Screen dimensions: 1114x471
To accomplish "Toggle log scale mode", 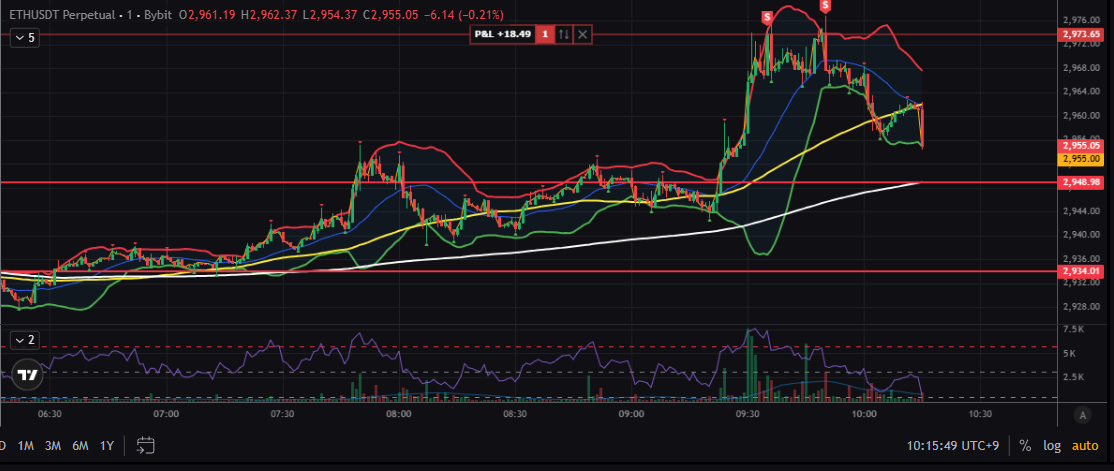I will pyautogui.click(x=1052, y=445).
